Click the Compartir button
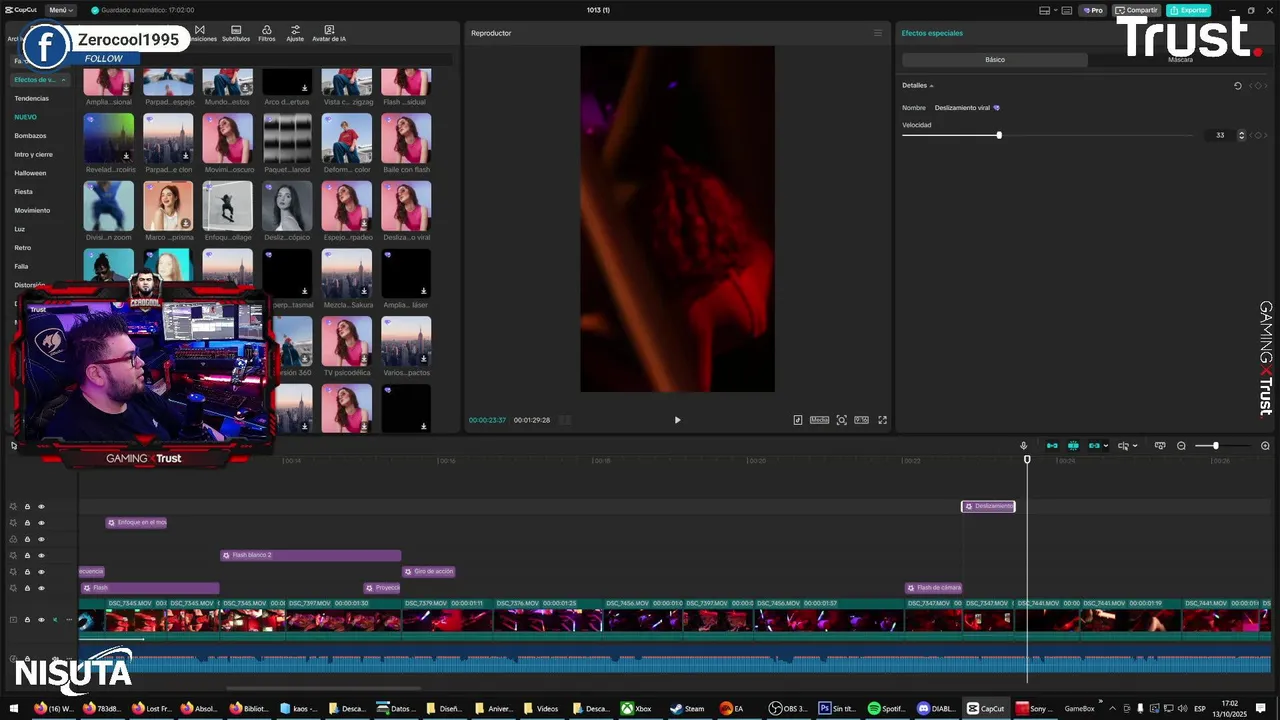The width and height of the screenshot is (1280, 720). (x=1137, y=10)
